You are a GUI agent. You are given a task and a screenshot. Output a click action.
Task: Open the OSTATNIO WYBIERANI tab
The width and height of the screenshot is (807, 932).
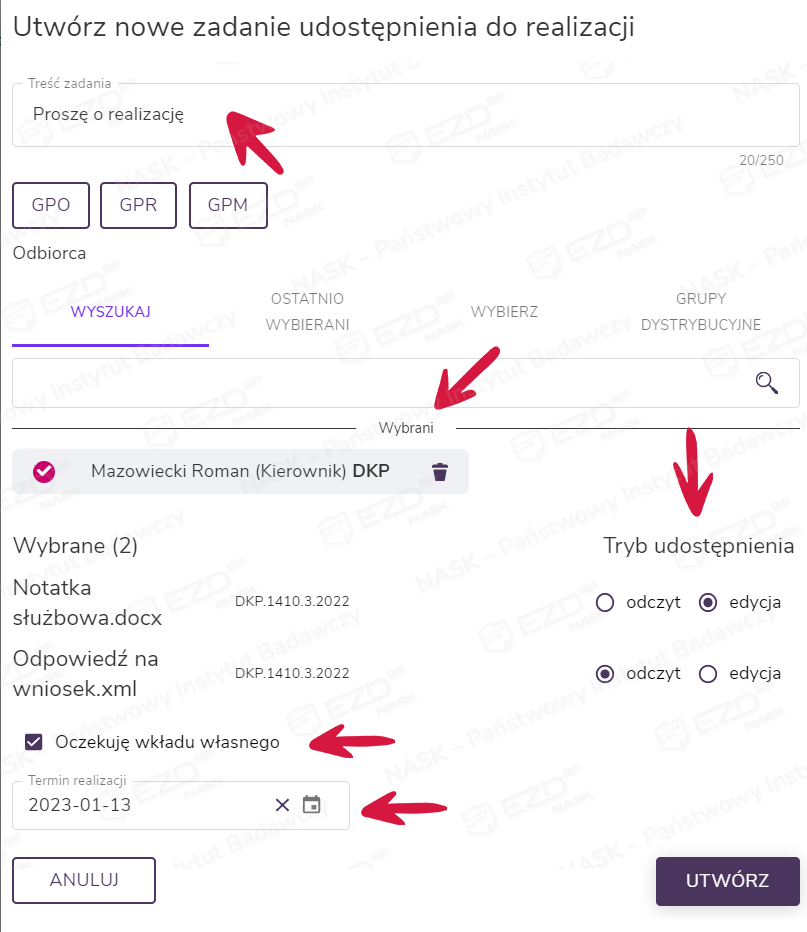307,312
